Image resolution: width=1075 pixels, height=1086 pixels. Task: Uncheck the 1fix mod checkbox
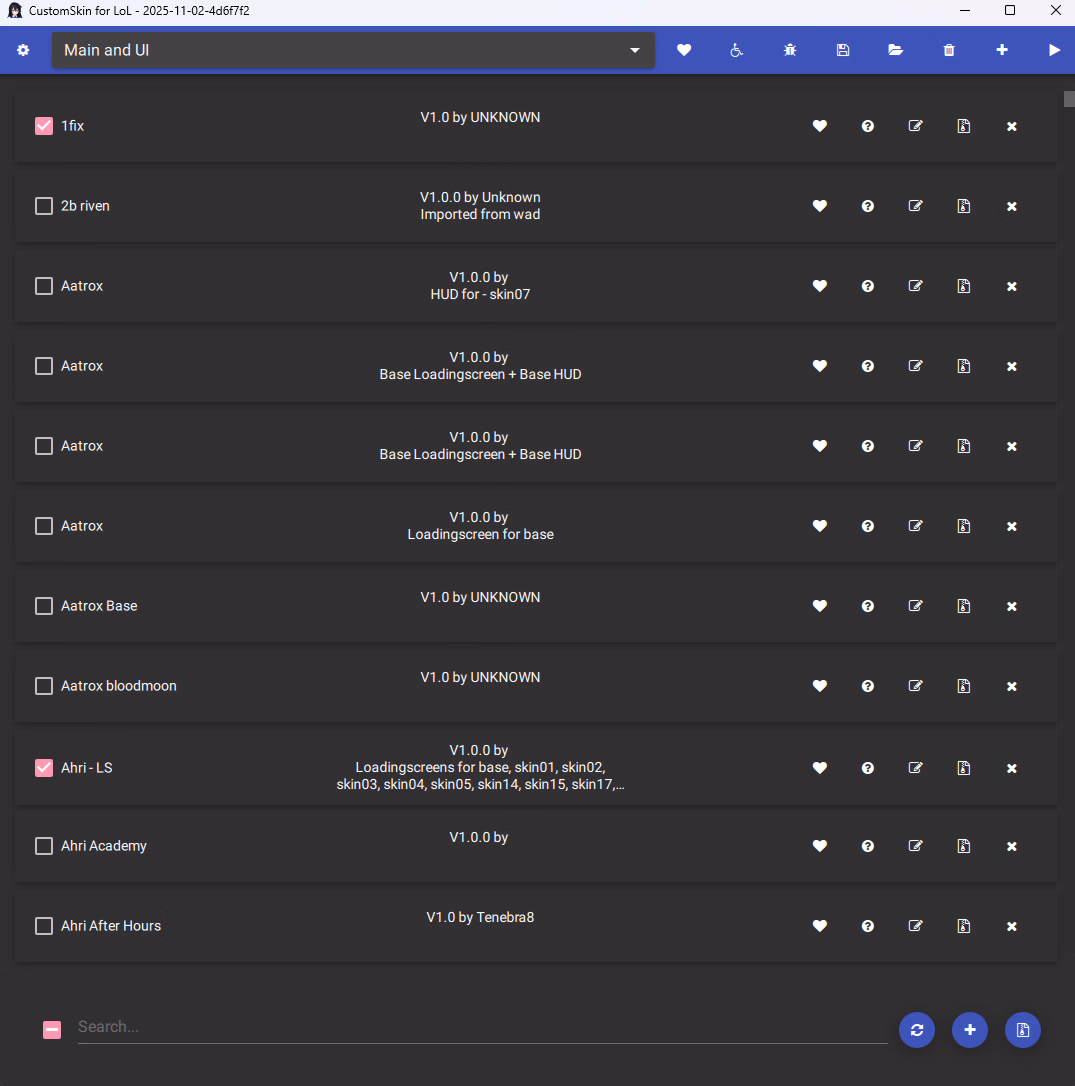(x=44, y=126)
